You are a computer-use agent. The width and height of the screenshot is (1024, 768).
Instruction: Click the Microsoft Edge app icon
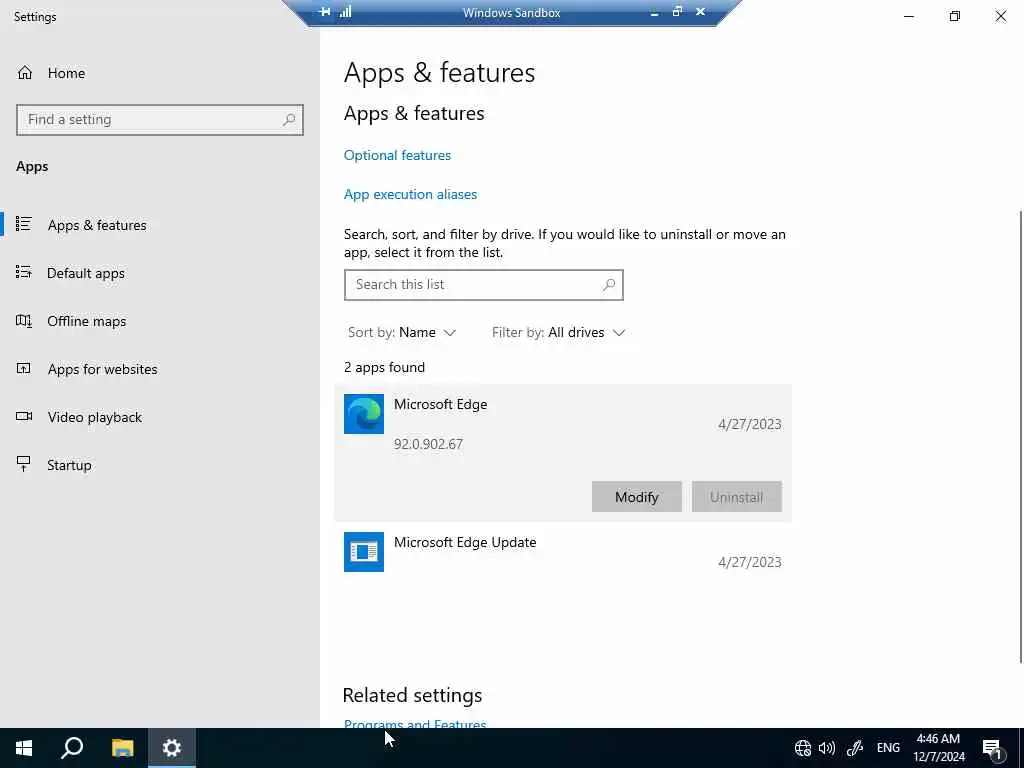(364, 414)
